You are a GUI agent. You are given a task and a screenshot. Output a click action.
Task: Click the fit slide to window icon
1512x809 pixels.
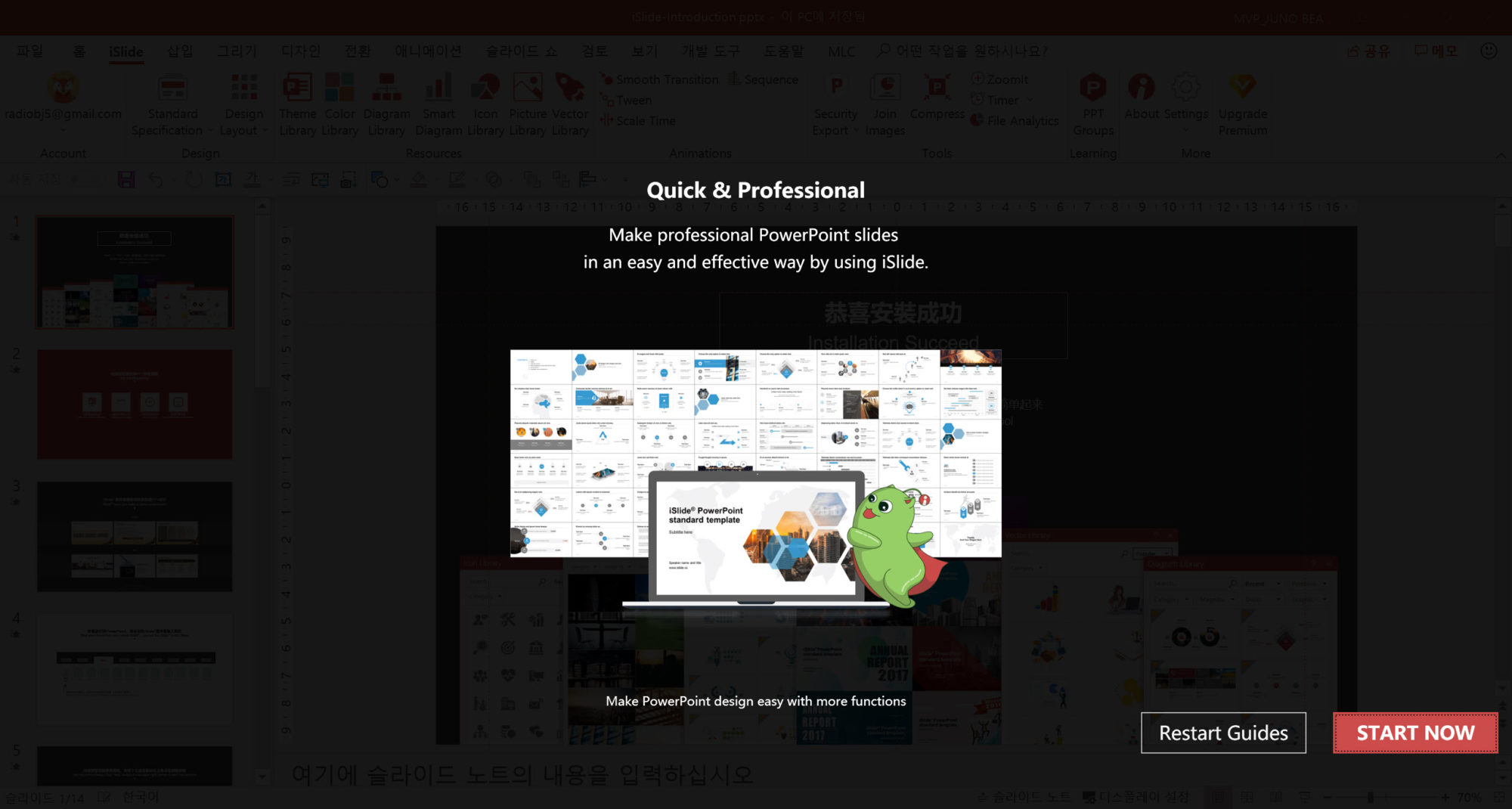tap(1500, 797)
